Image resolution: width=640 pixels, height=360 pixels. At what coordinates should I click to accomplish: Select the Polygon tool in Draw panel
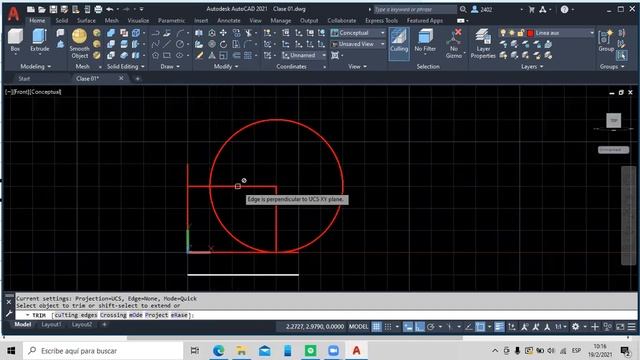click(156, 55)
